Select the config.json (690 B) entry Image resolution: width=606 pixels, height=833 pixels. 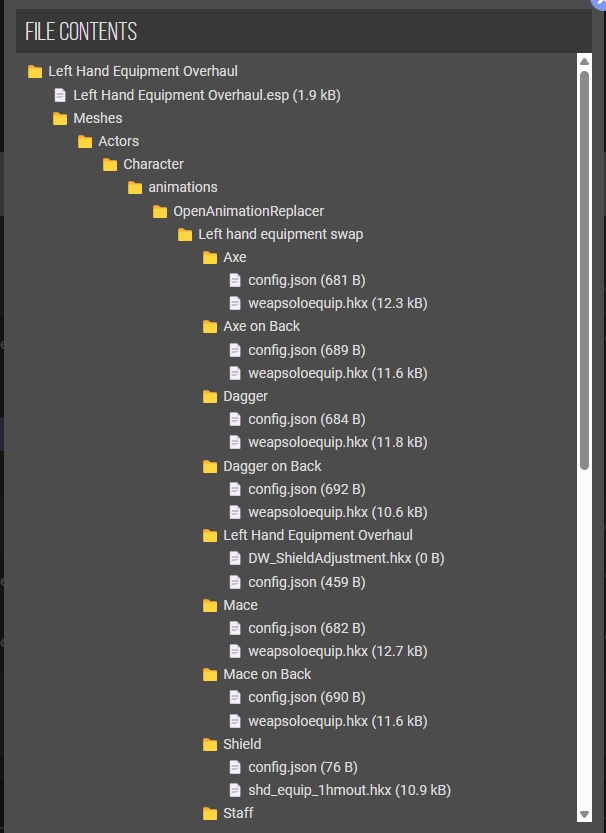pos(306,698)
